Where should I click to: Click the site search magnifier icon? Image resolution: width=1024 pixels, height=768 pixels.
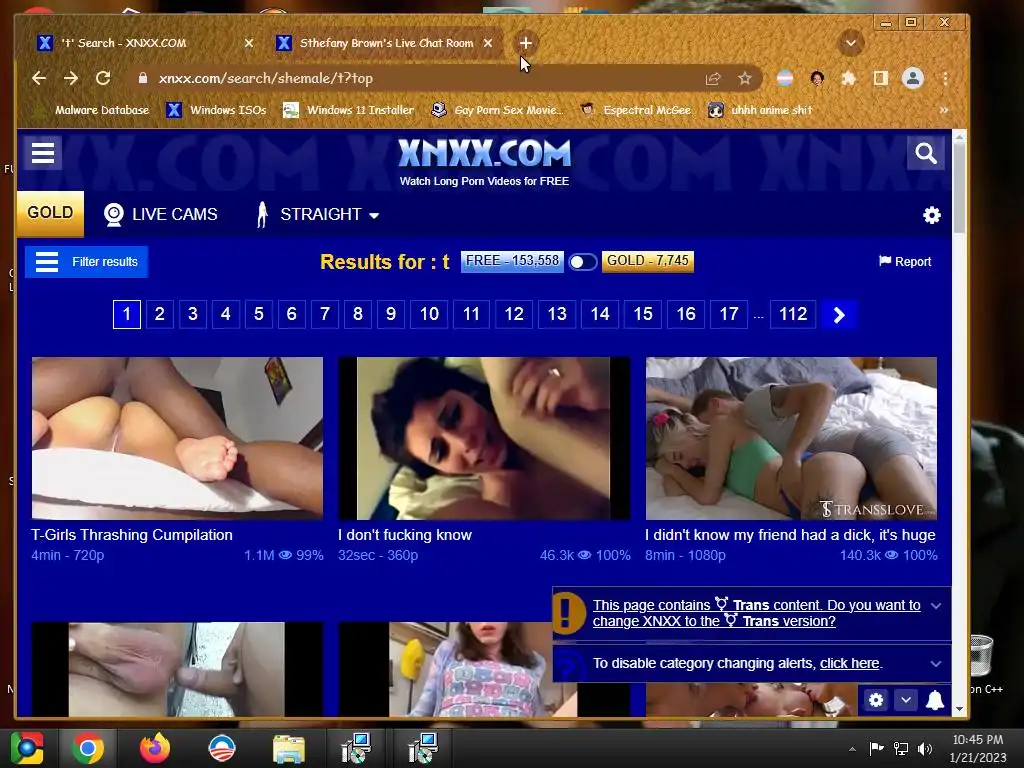pos(925,153)
